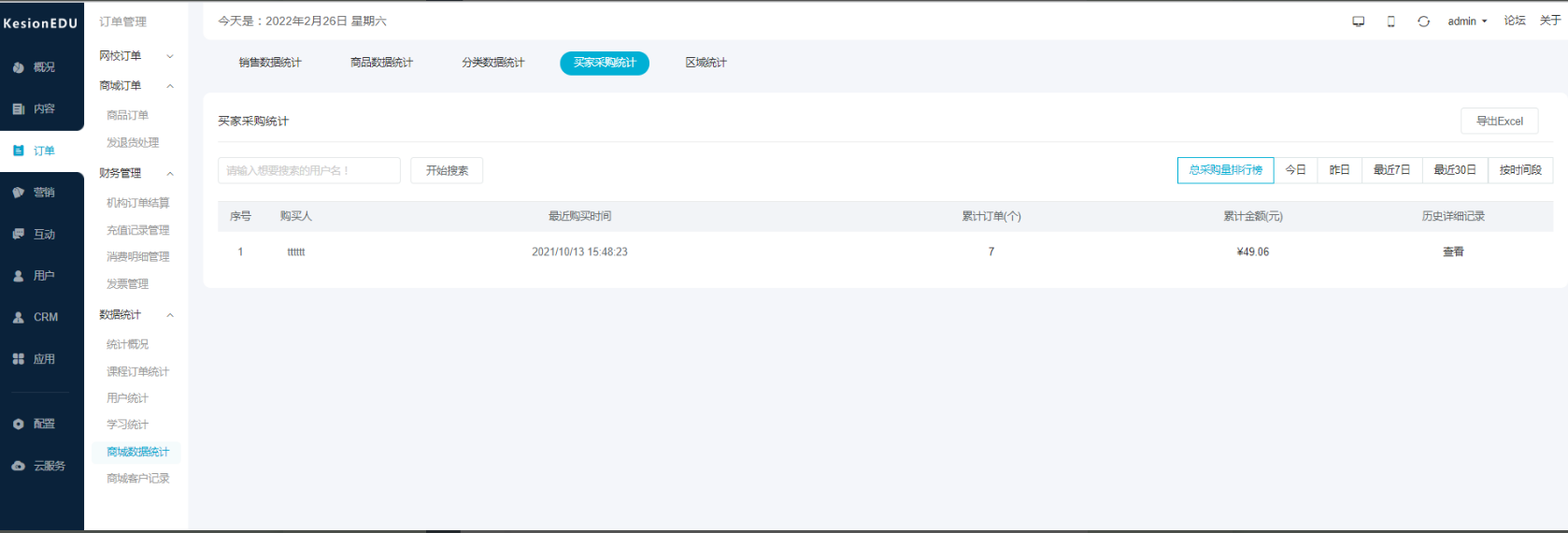The image size is (1568, 533).
Task: Switch to 区域统计 tab
Action: pos(706,63)
